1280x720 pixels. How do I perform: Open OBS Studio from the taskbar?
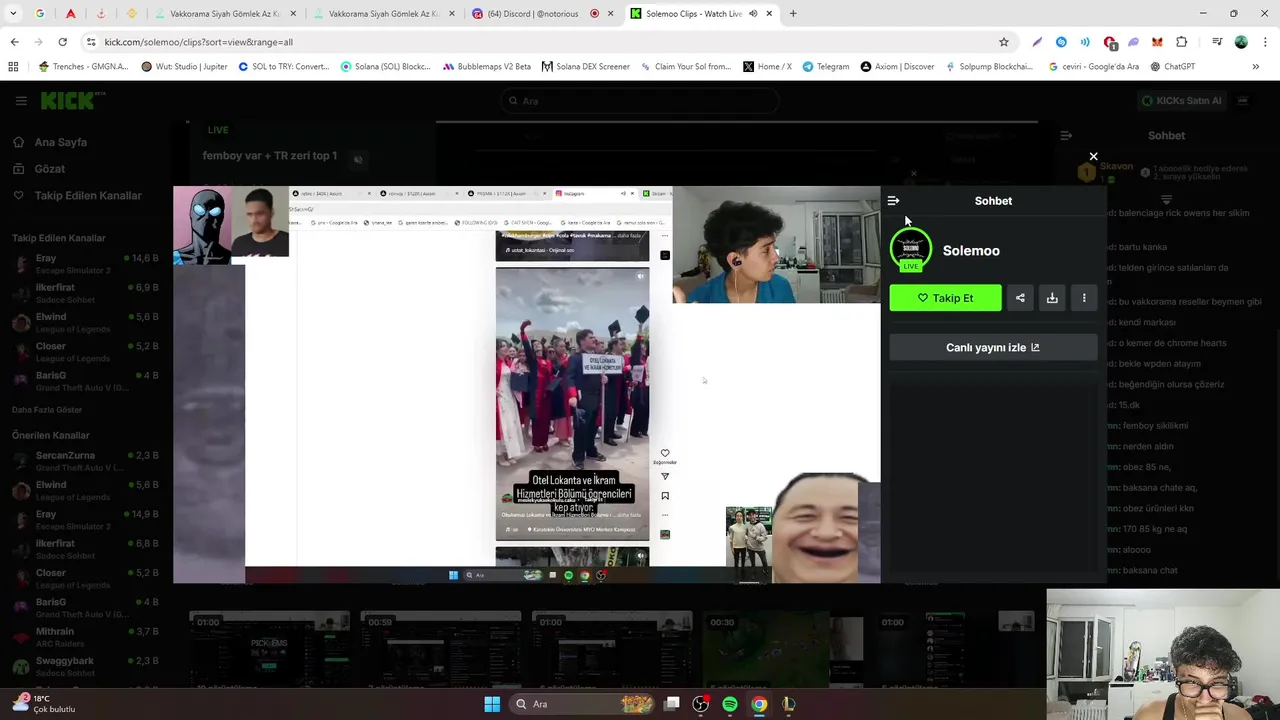coord(701,704)
